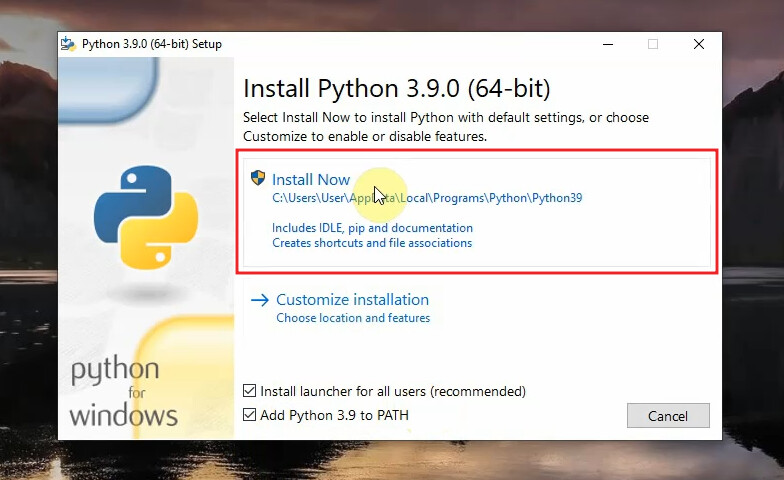Click the arrow icon beside Customize installation
Screen dimensions: 784x480
pyautogui.click(x=260, y=300)
